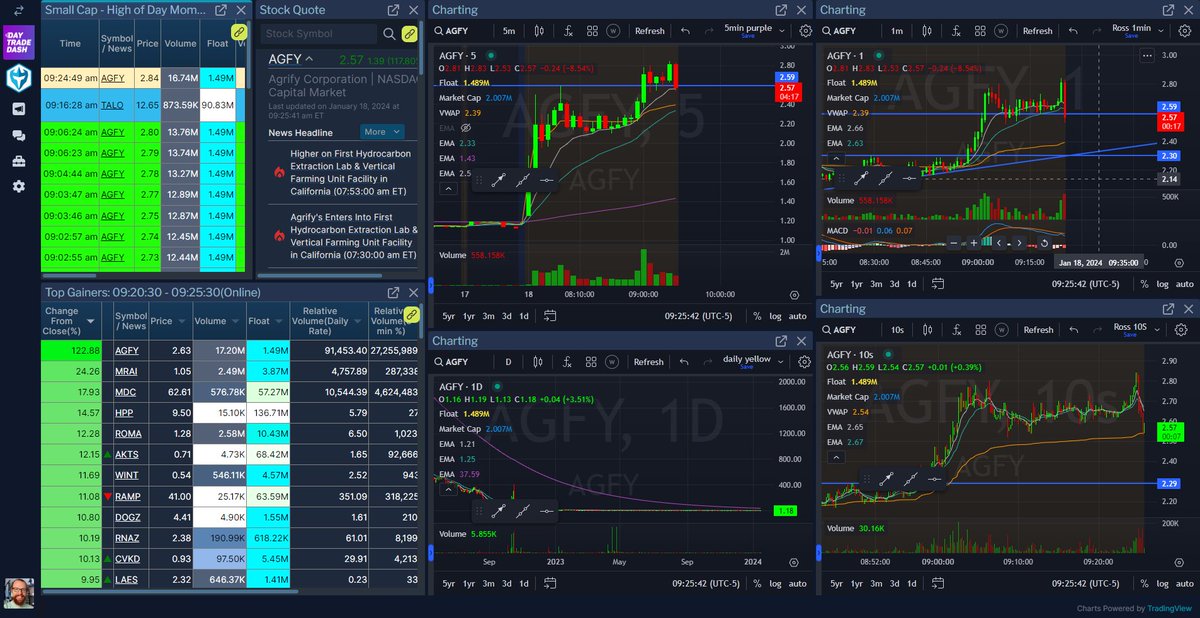Open the 5m interval selector
This screenshot has width=1200, height=618.
tap(510, 31)
